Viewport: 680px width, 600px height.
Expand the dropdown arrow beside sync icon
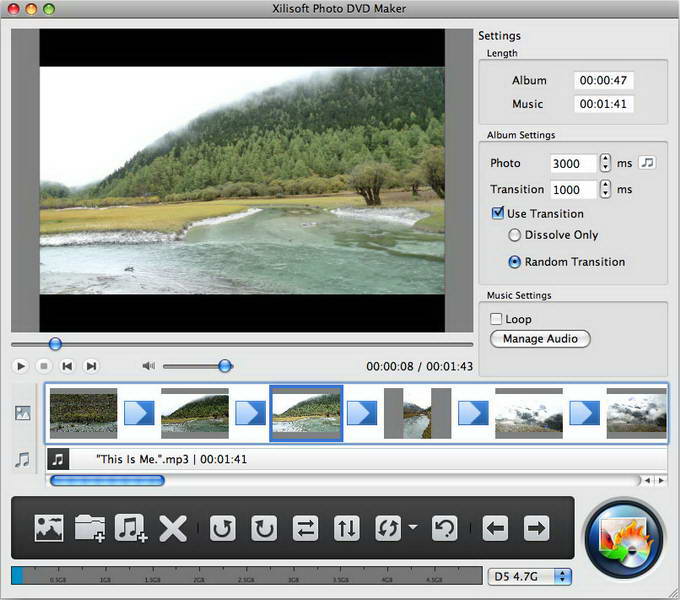(412, 528)
